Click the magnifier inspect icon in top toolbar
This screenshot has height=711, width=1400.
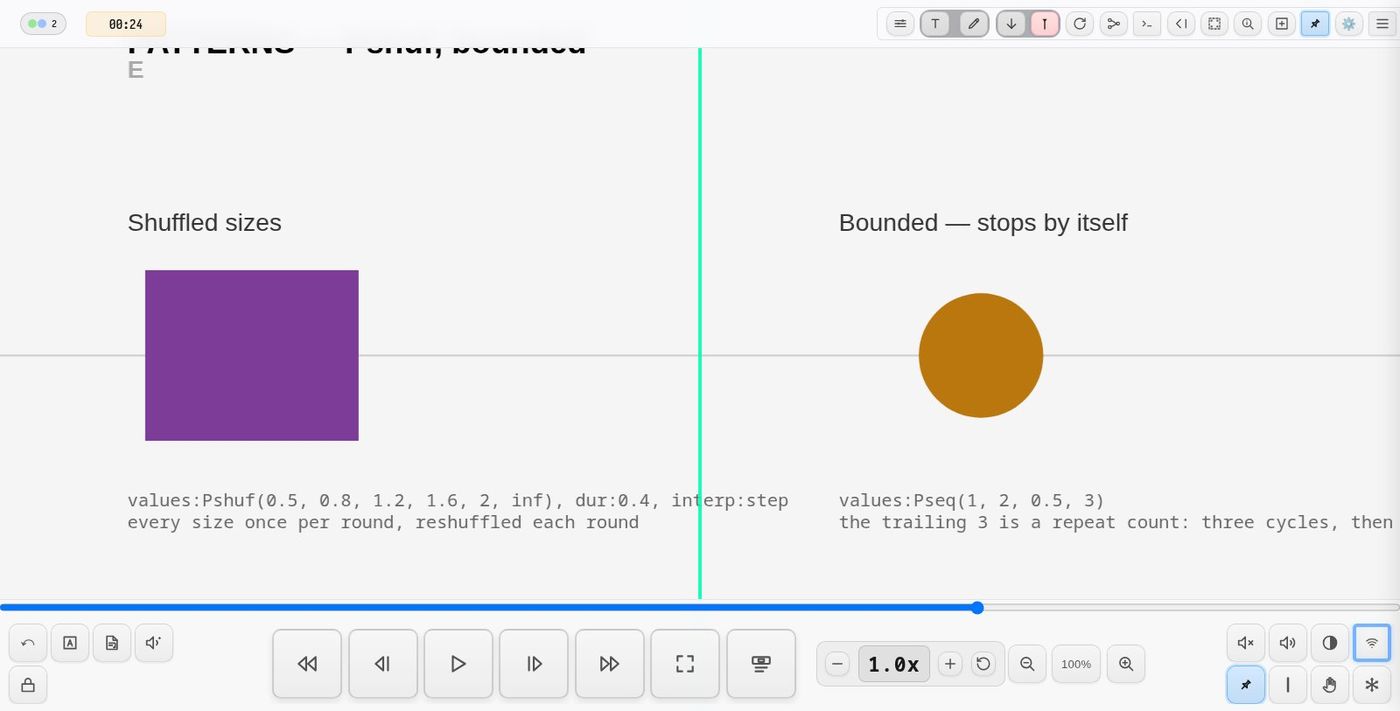click(x=1248, y=24)
